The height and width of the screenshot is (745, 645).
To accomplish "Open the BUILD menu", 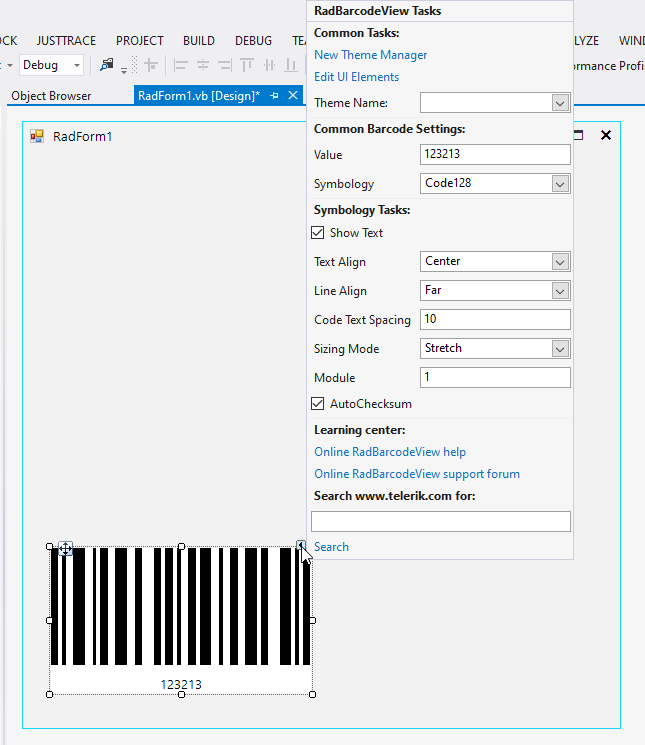I will [199, 41].
